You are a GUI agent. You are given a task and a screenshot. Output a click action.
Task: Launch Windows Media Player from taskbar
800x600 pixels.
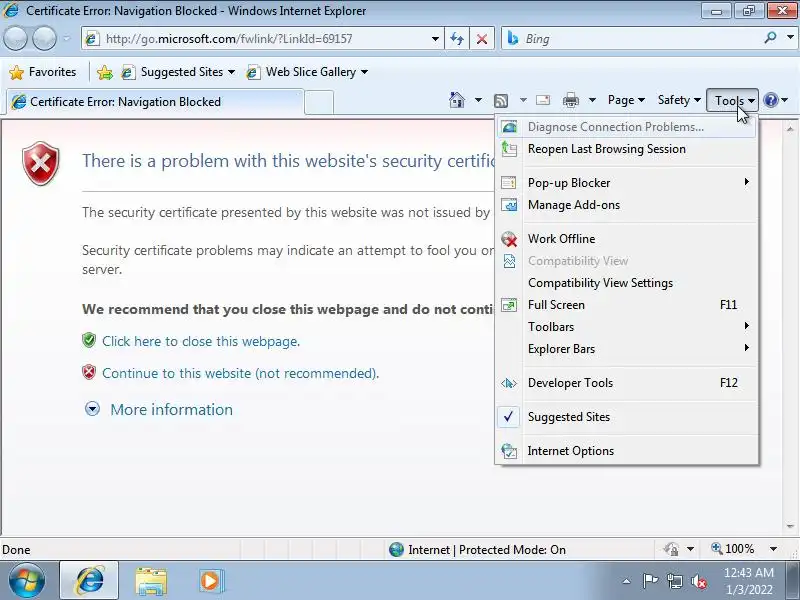click(210, 581)
